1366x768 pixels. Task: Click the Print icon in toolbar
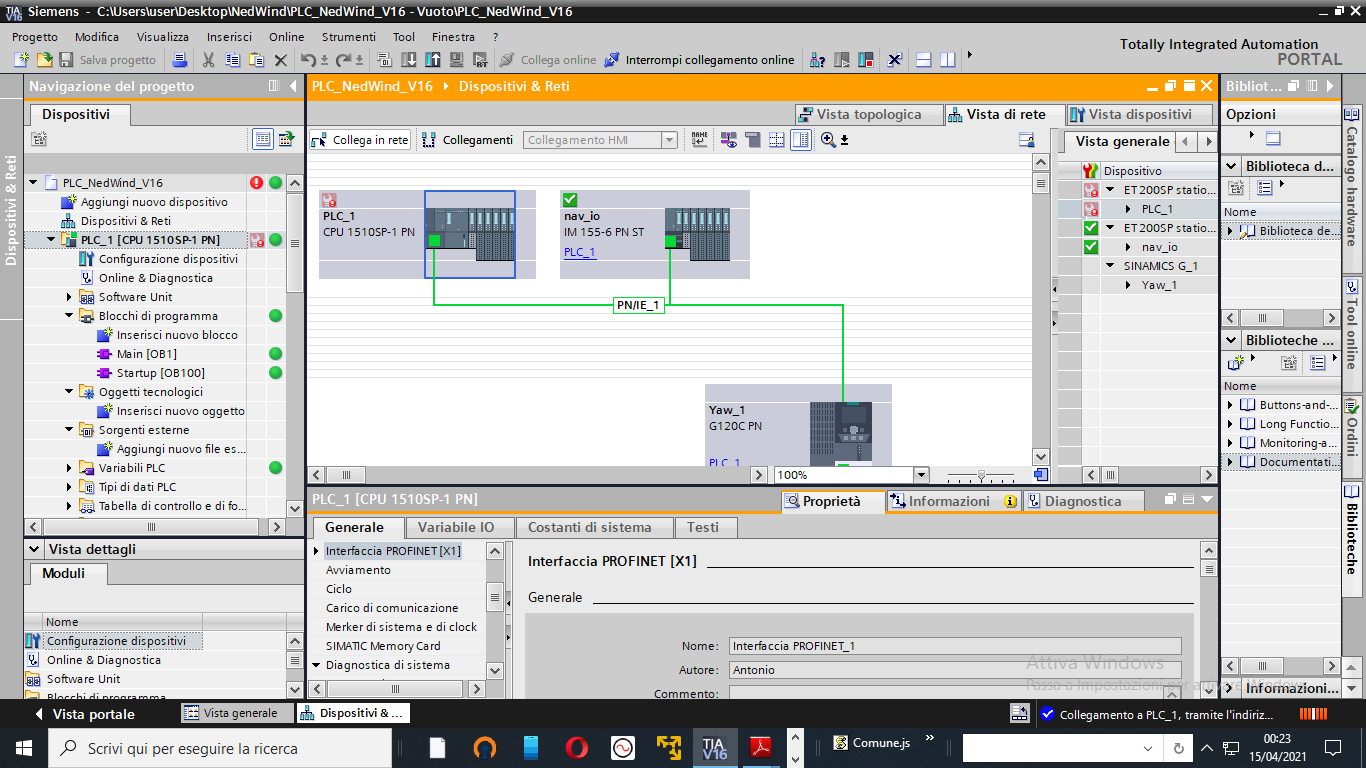click(x=179, y=60)
